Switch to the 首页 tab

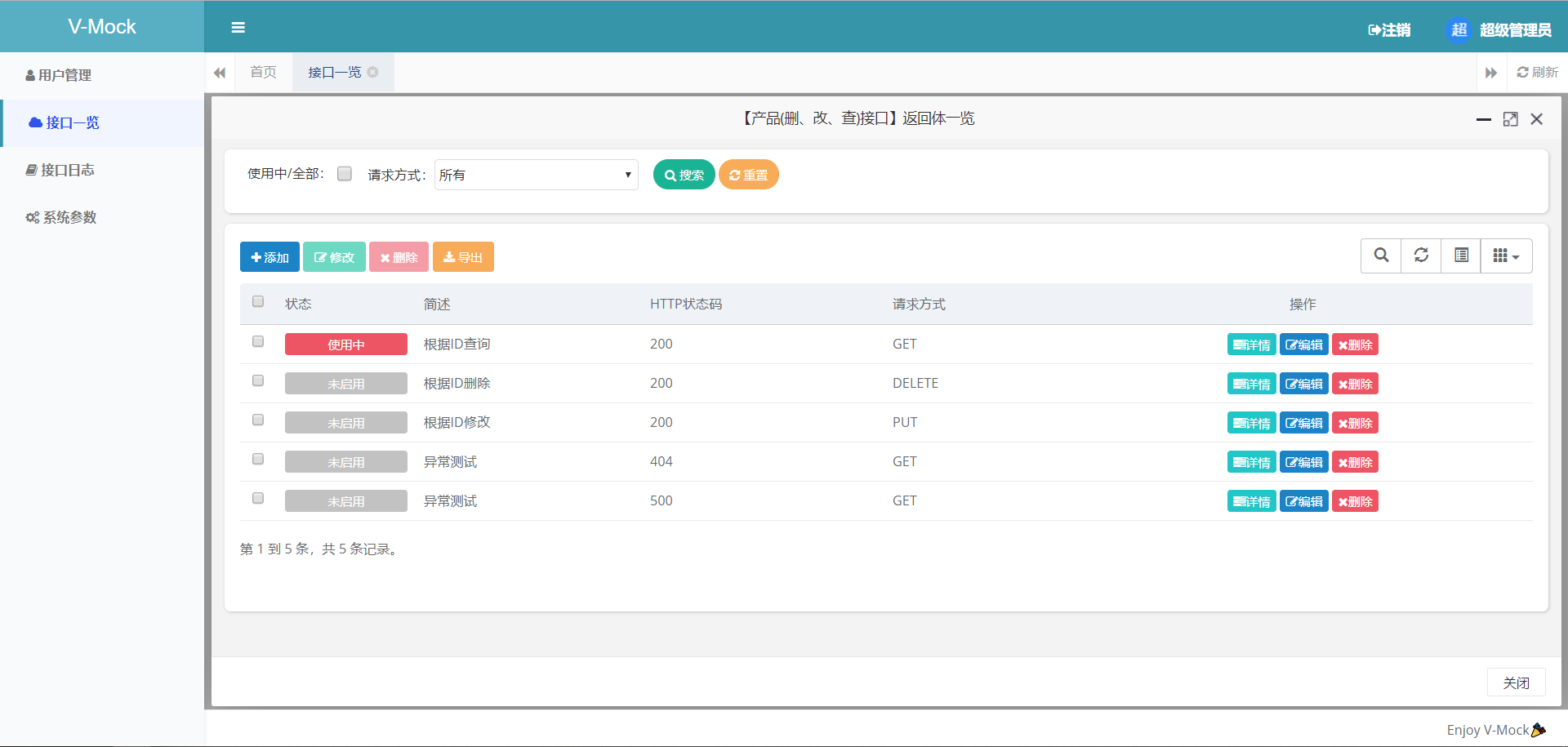[263, 73]
